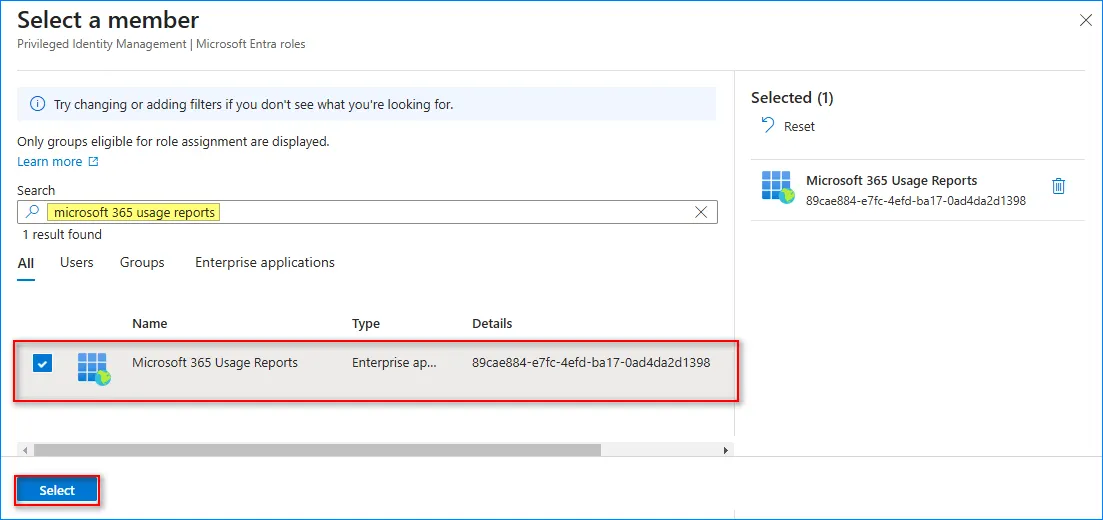This screenshot has width=1103, height=520.
Task: Switch to the Groups tab
Action: click(142, 263)
